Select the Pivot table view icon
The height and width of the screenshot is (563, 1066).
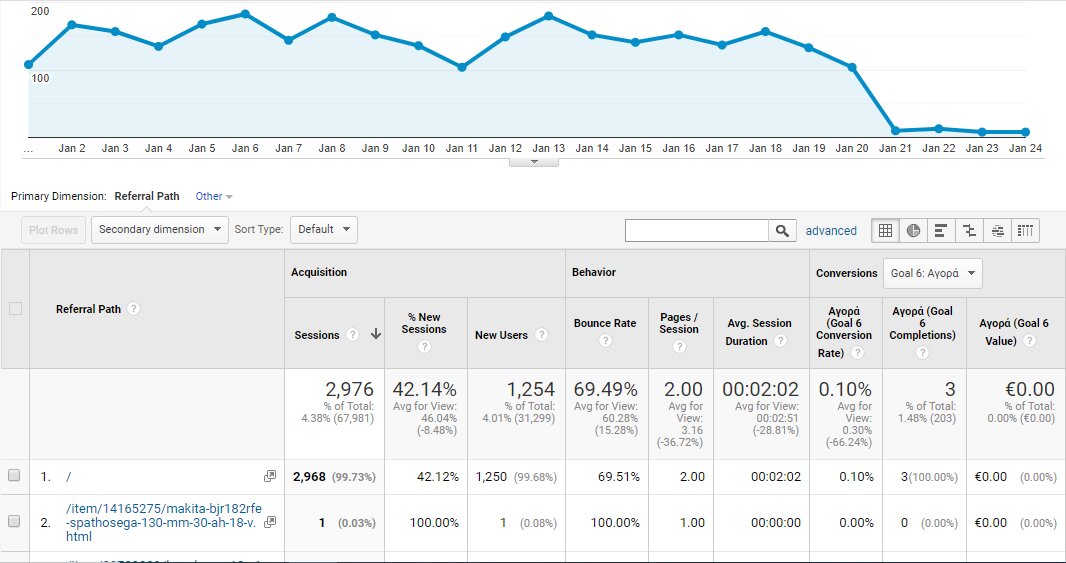point(1025,231)
